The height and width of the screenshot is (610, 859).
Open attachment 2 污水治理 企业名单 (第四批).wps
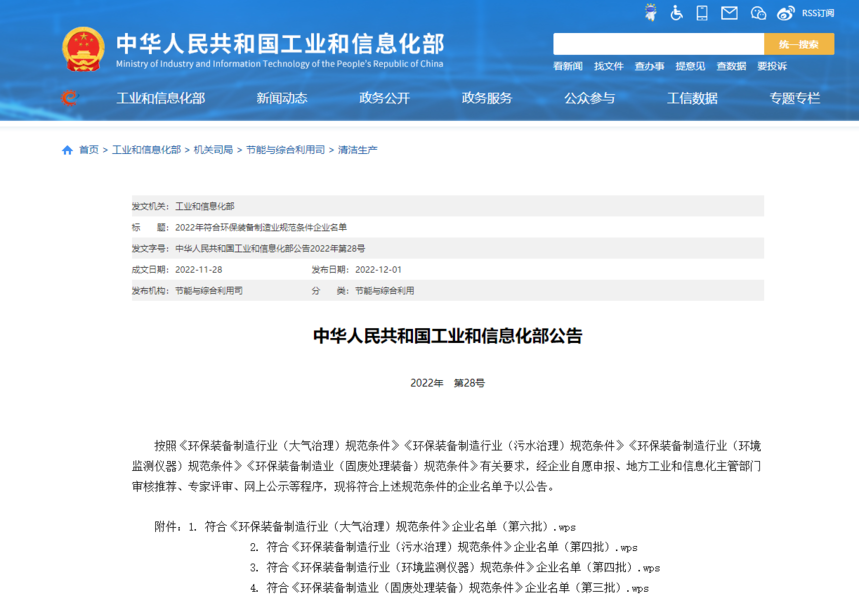click(x=452, y=547)
